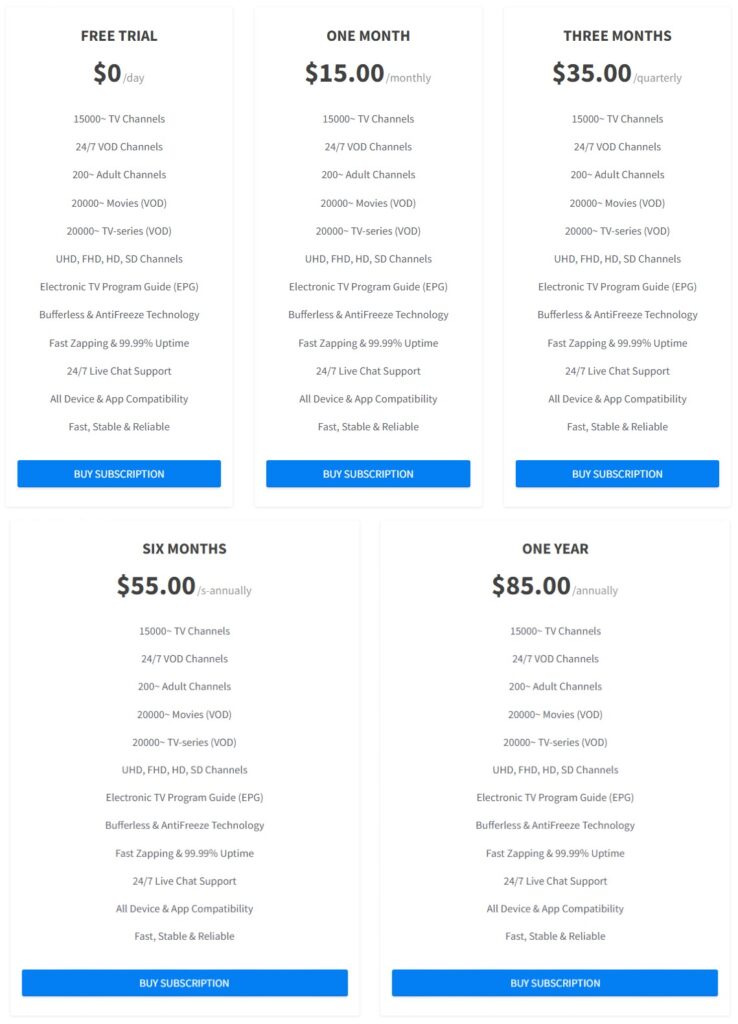
Task: Click the ONE MONTH plan title
Action: point(368,36)
